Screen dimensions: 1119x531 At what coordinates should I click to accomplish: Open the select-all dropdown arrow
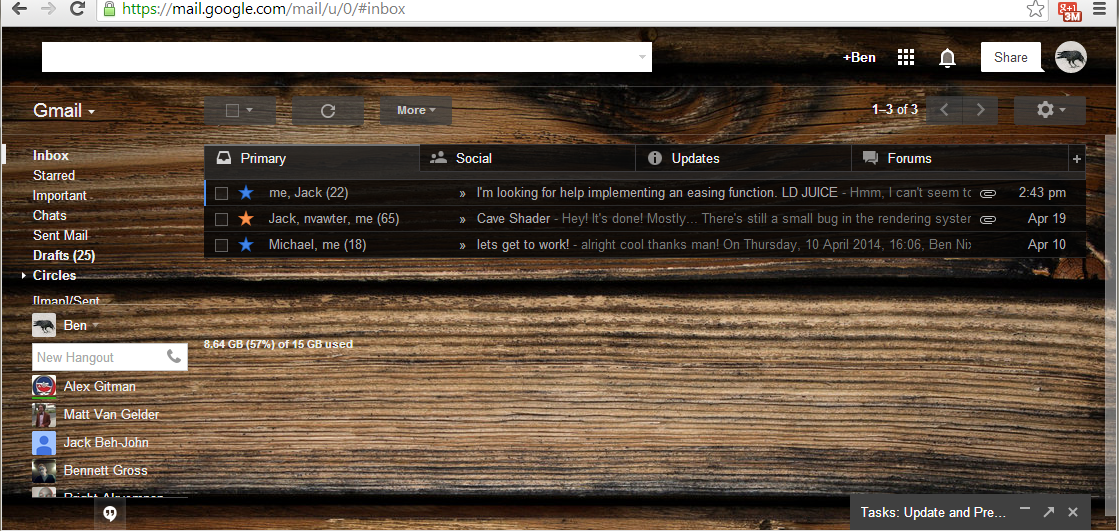[250, 111]
